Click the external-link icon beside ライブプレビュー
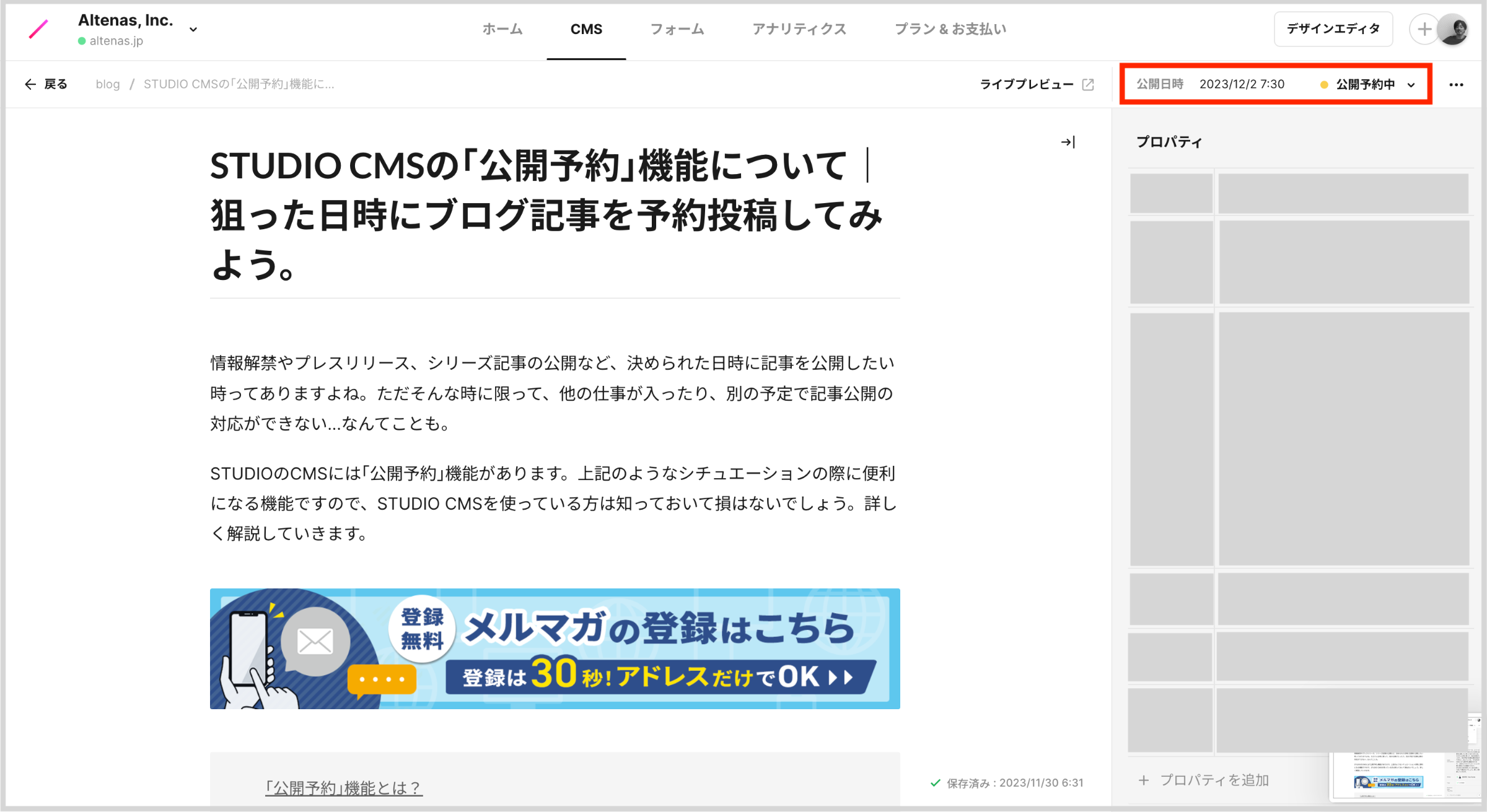1487x812 pixels. (x=1088, y=84)
